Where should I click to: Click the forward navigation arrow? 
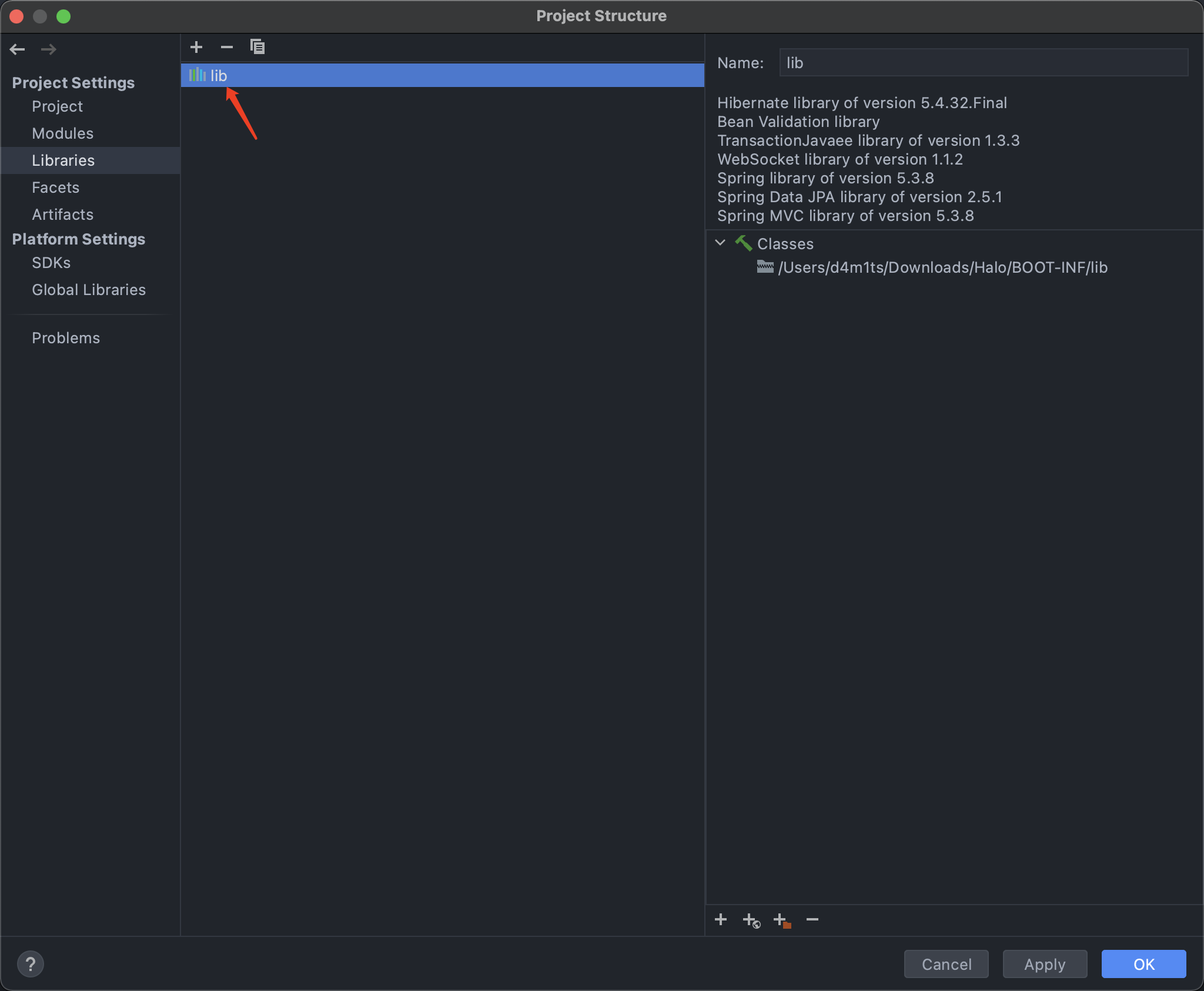[x=49, y=49]
